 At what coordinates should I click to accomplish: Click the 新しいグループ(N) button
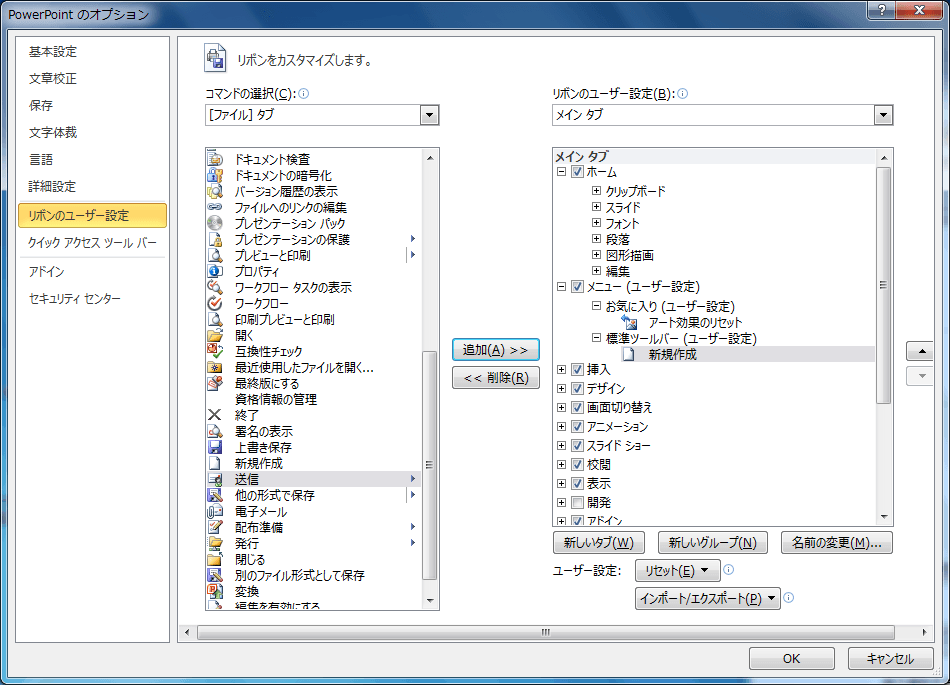point(712,543)
